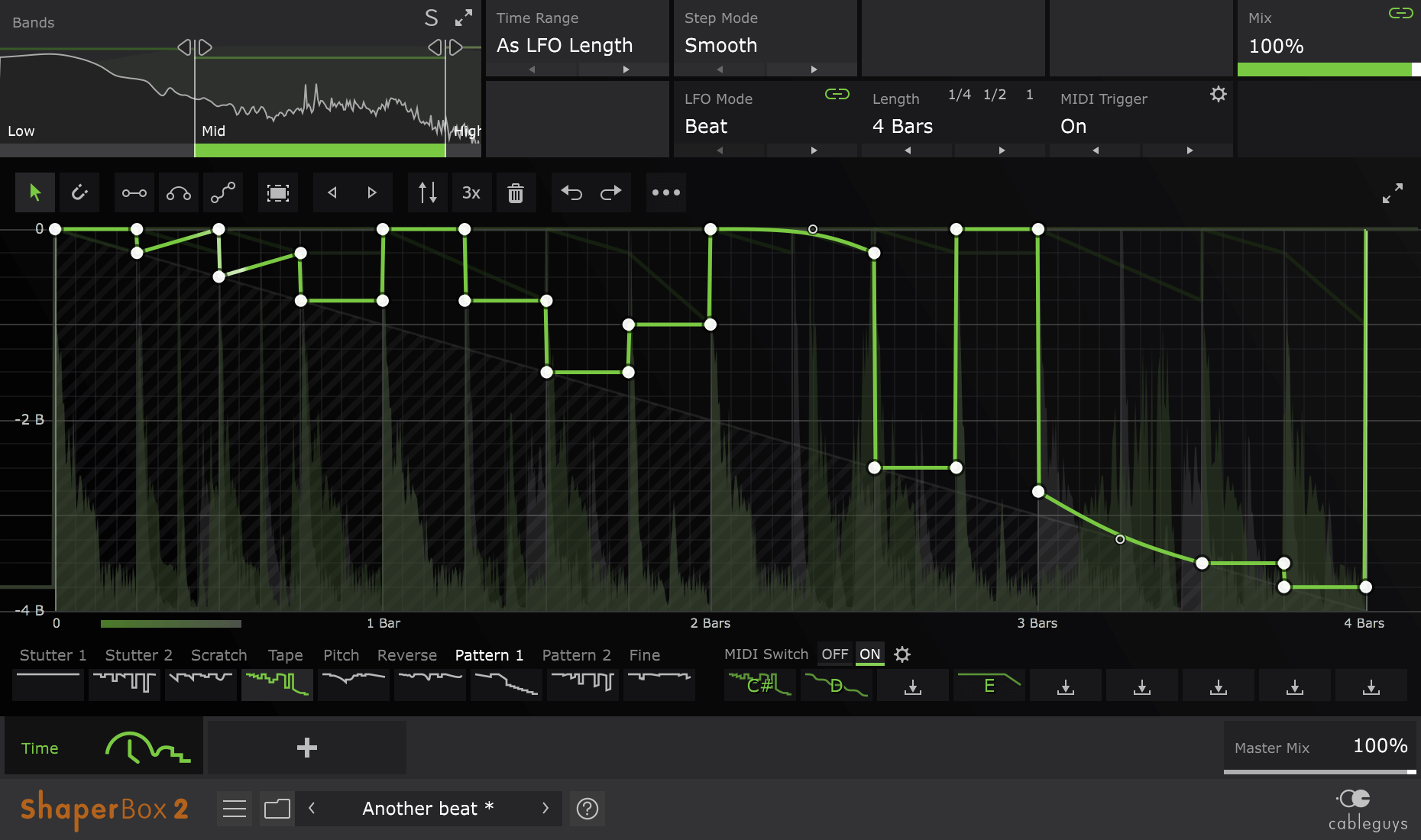Click the undo arrow icon
The image size is (1421, 840).
(x=571, y=192)
